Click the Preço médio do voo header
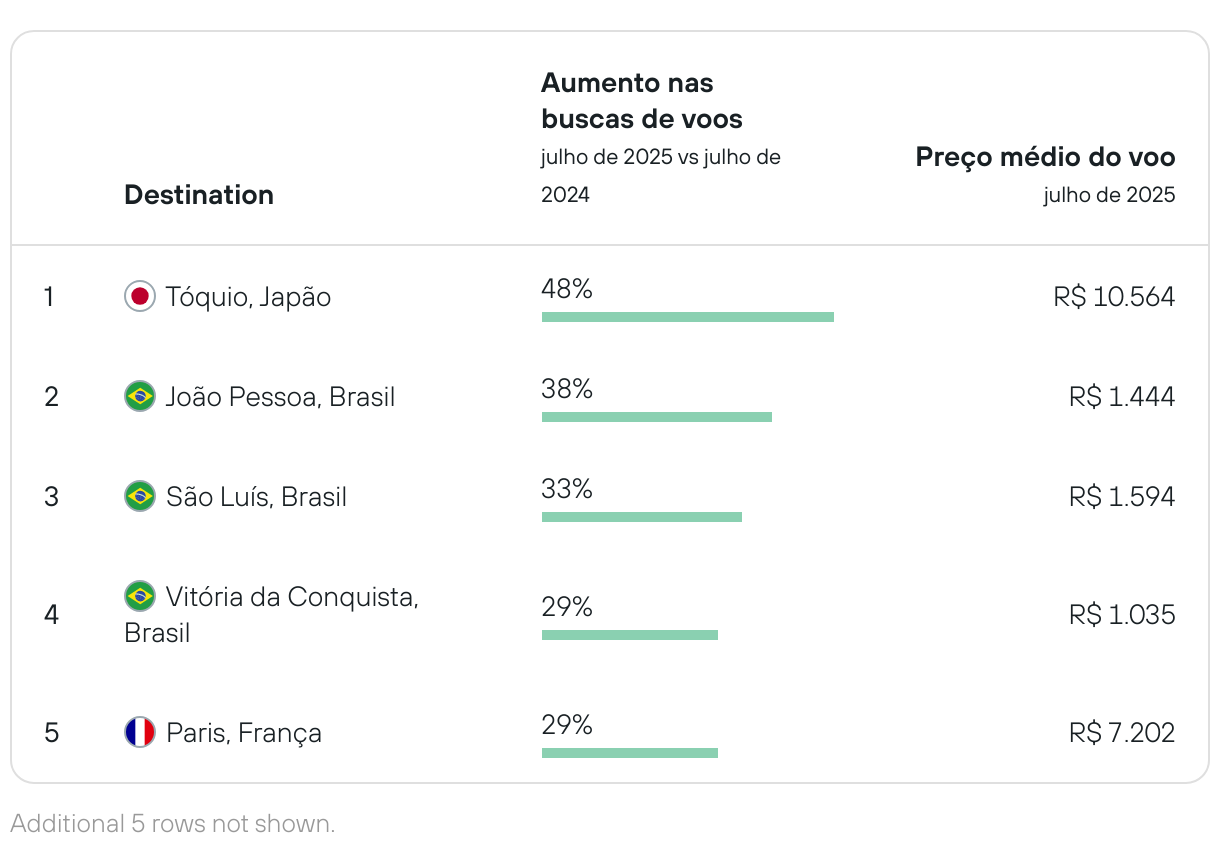Image resolution: width=1220 pixels, height=850 pixels. [1045, 157]
